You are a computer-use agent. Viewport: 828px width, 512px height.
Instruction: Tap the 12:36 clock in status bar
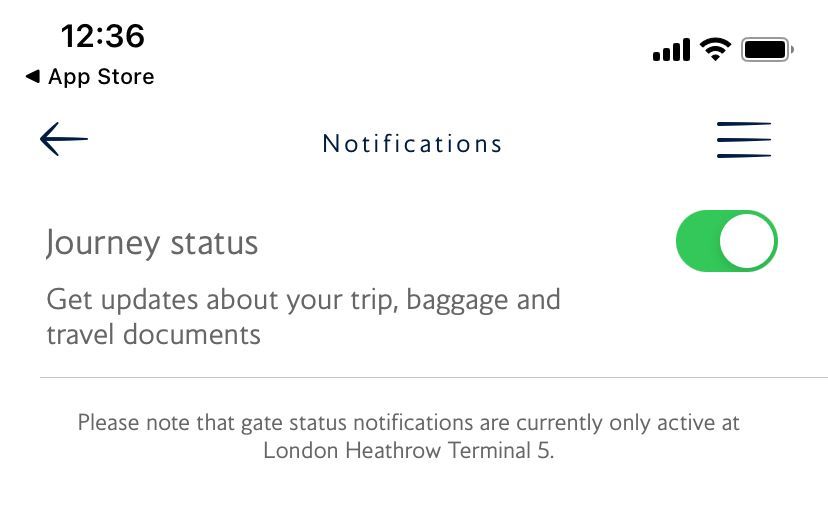click(x=102, y=36)
